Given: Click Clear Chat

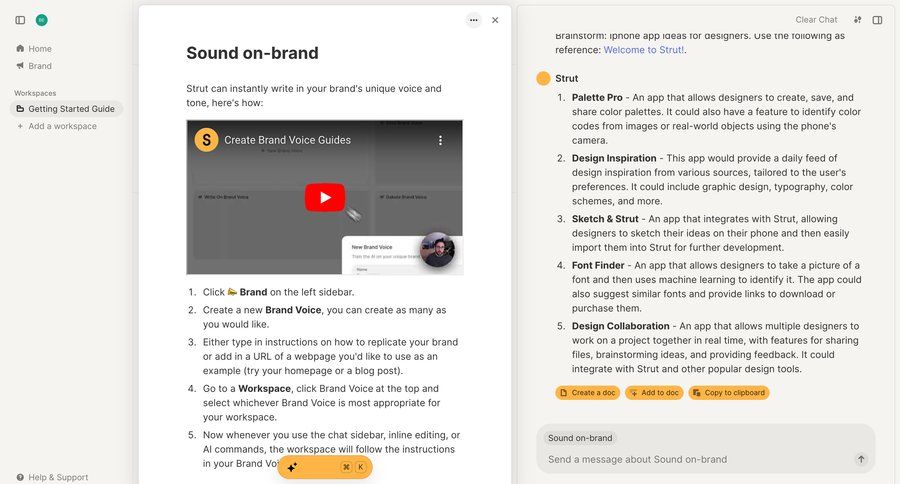Looking at the screenshot, I should tap(816, 20).
